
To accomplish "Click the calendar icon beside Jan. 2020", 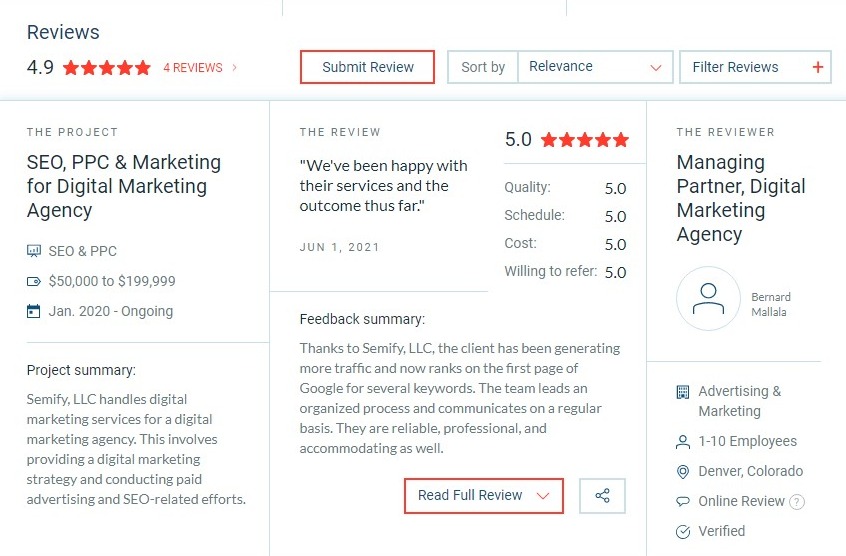I will click(x=33, y=311).
